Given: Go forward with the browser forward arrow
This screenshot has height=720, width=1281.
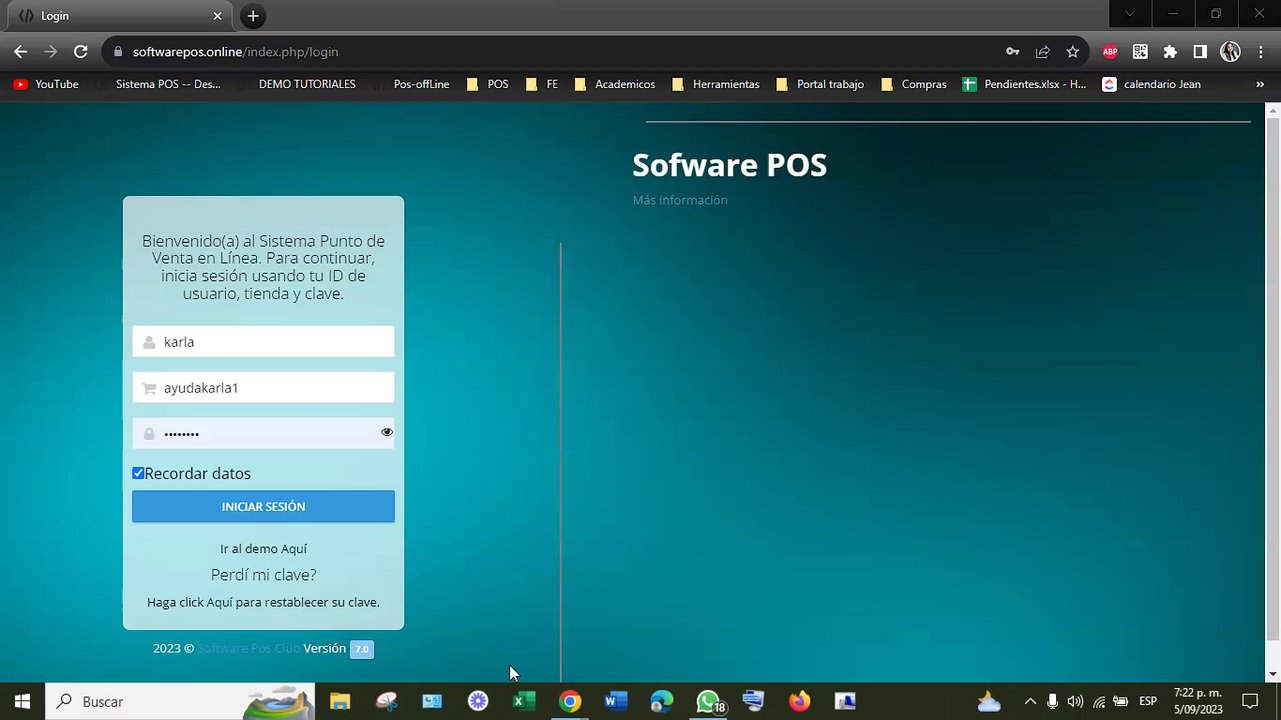Looking at the screenshot, I should (50, 52).
